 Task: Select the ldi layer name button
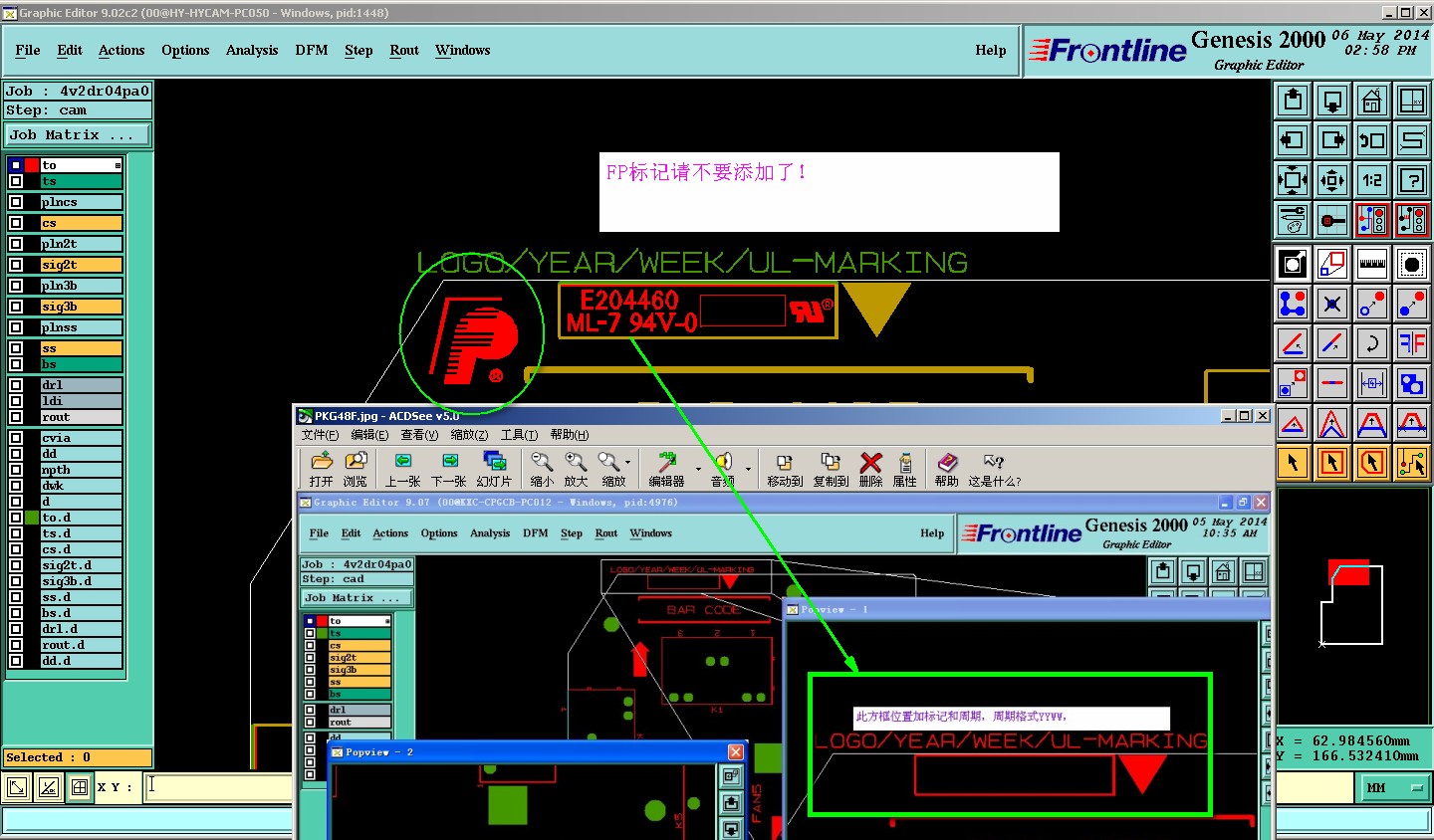coord(81,401)
